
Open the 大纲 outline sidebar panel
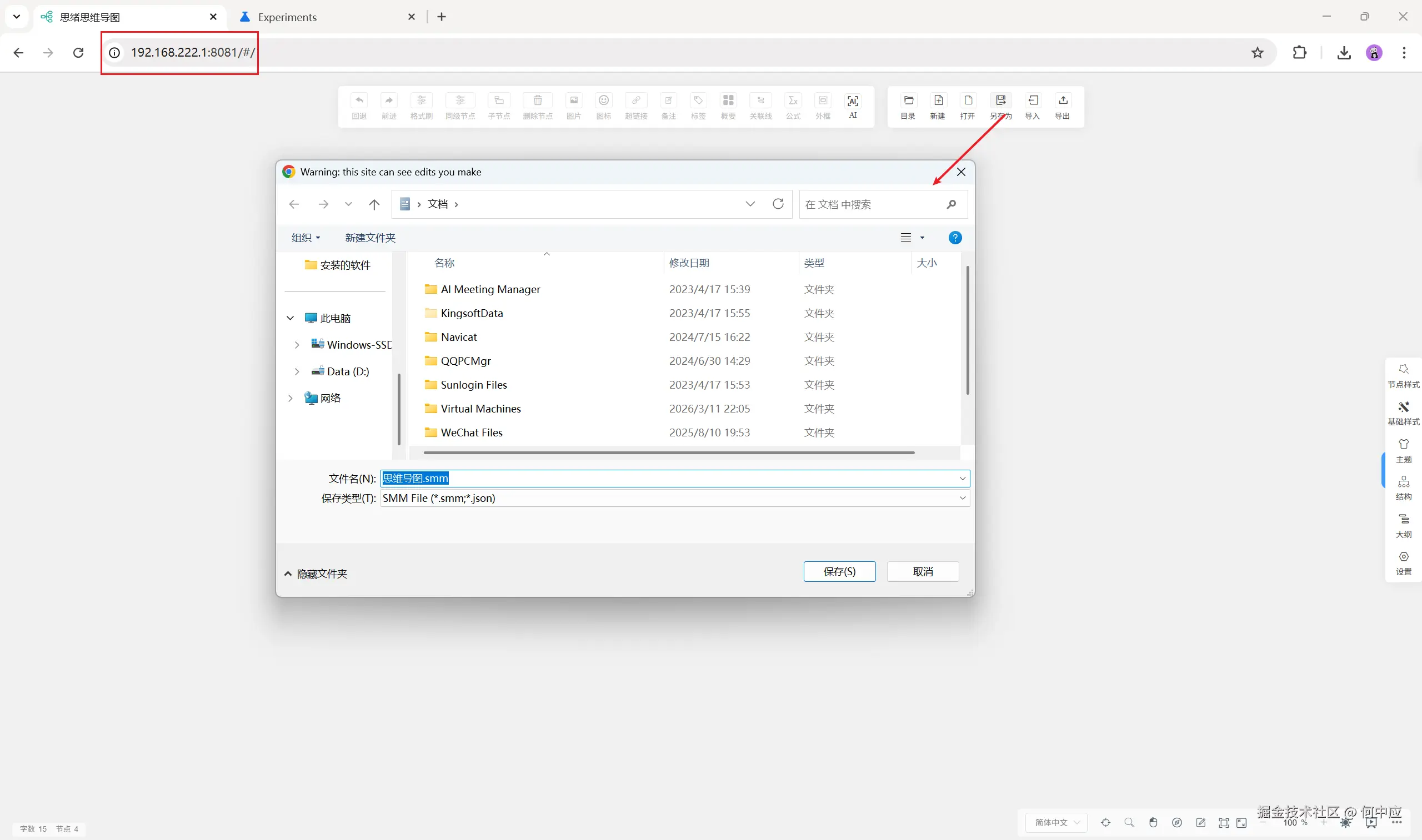(1403, 525)
